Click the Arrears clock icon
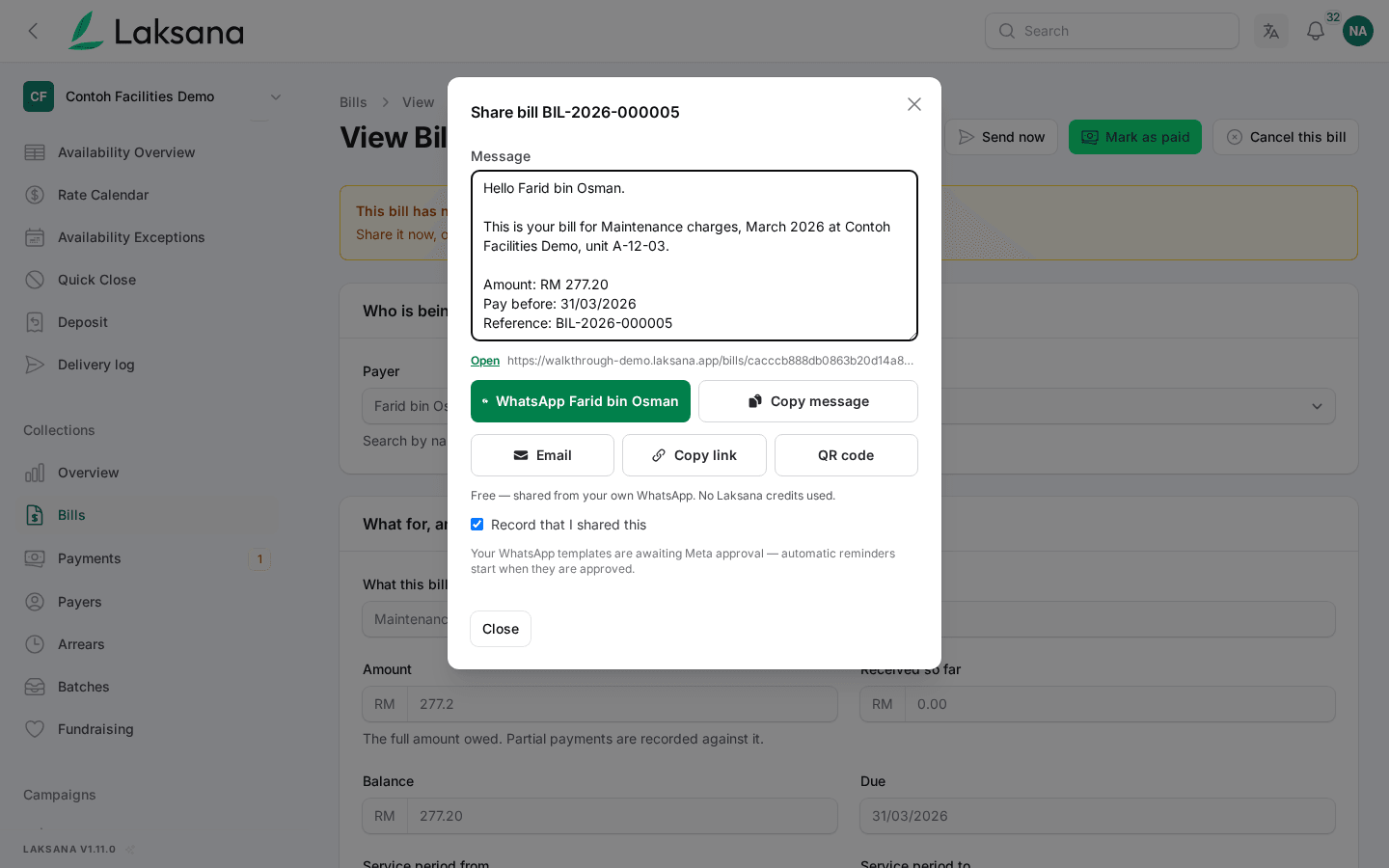Image resolution: width=1389 pixels, height=868 pixels. tap(35, 644)
